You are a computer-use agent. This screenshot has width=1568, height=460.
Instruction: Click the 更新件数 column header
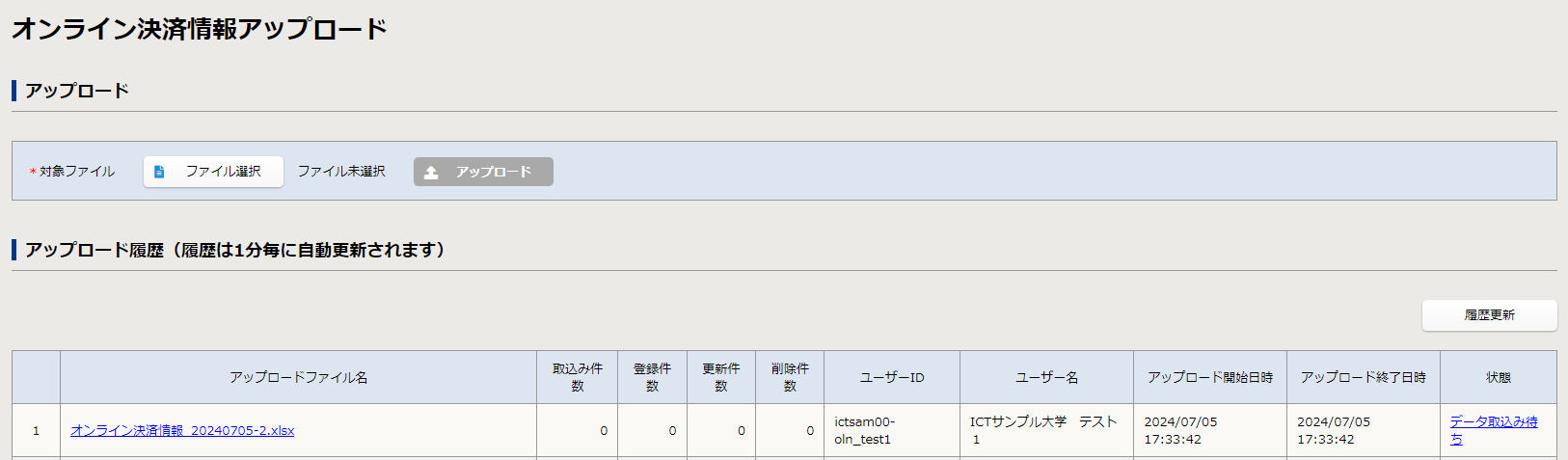[x=720, y=377]
